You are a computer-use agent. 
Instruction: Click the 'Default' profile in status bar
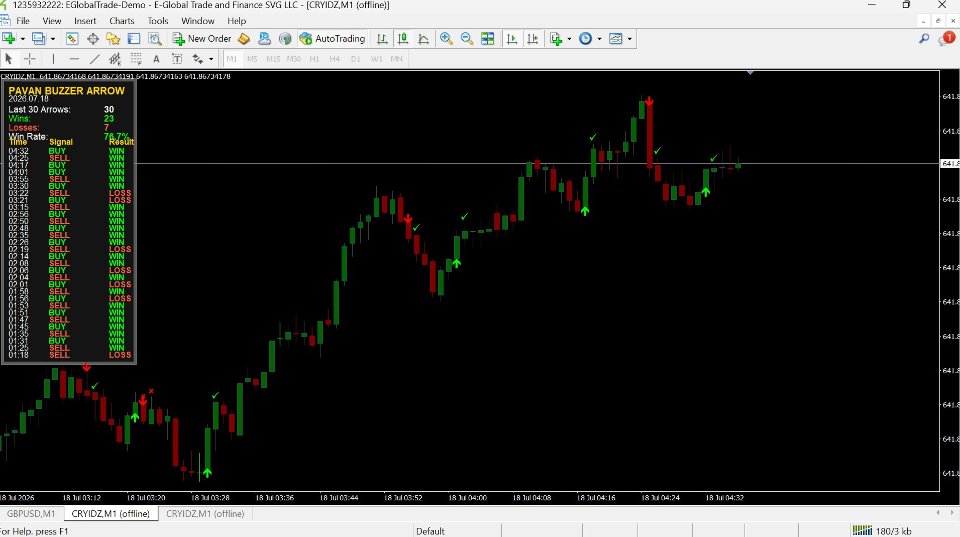pyautogui.click(x=430, y=531)
